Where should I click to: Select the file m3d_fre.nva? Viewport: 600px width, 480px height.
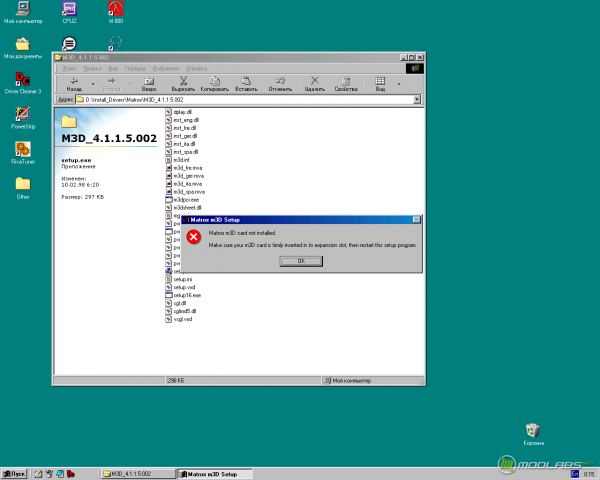pyautogui.click(x=184, y=168)
